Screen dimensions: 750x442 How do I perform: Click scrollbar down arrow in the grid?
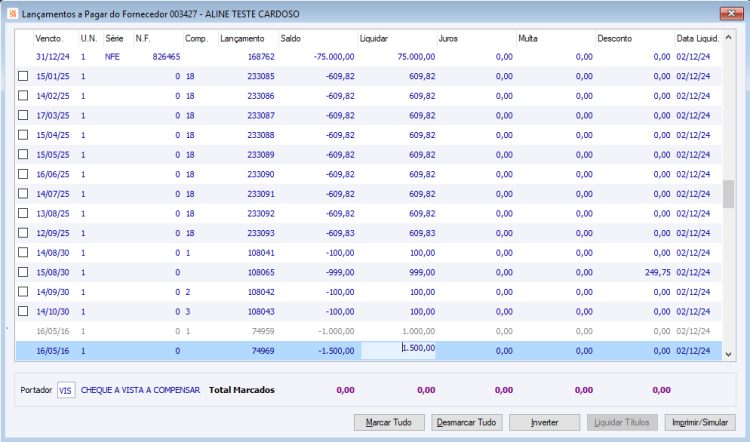pyautogui.click(x=728, y=354)
